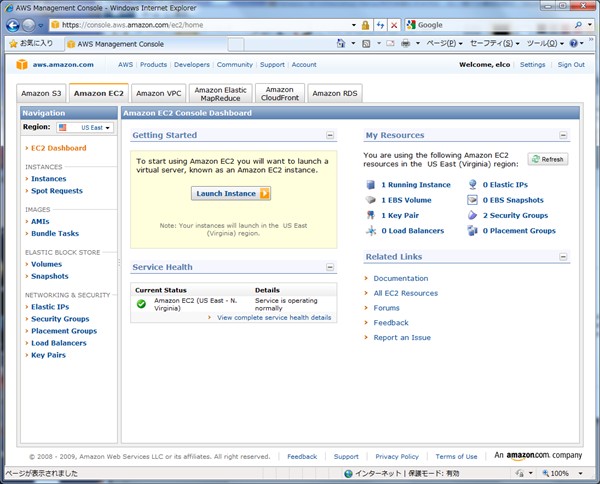Click the Placement Groups icon

tap(473, 231)
